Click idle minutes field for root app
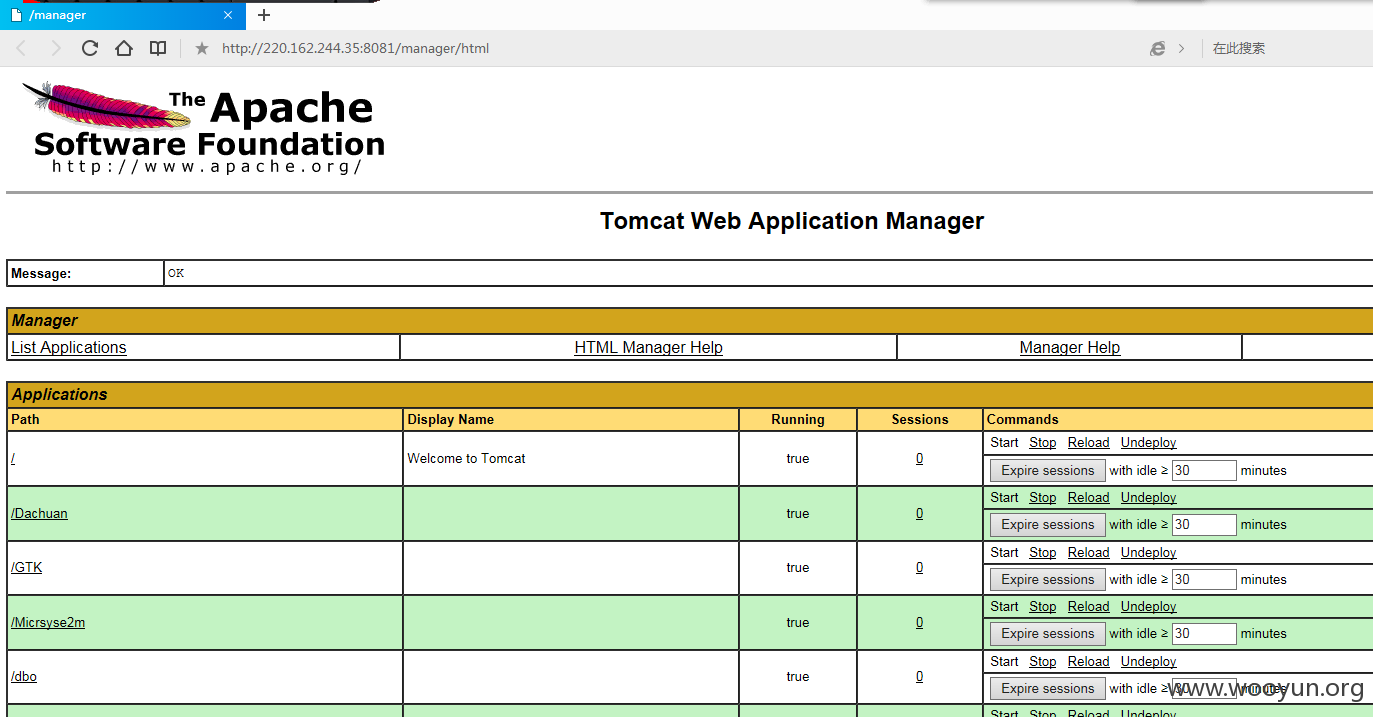Viewport: 1373px width, 717px height. click(1204, 470)
